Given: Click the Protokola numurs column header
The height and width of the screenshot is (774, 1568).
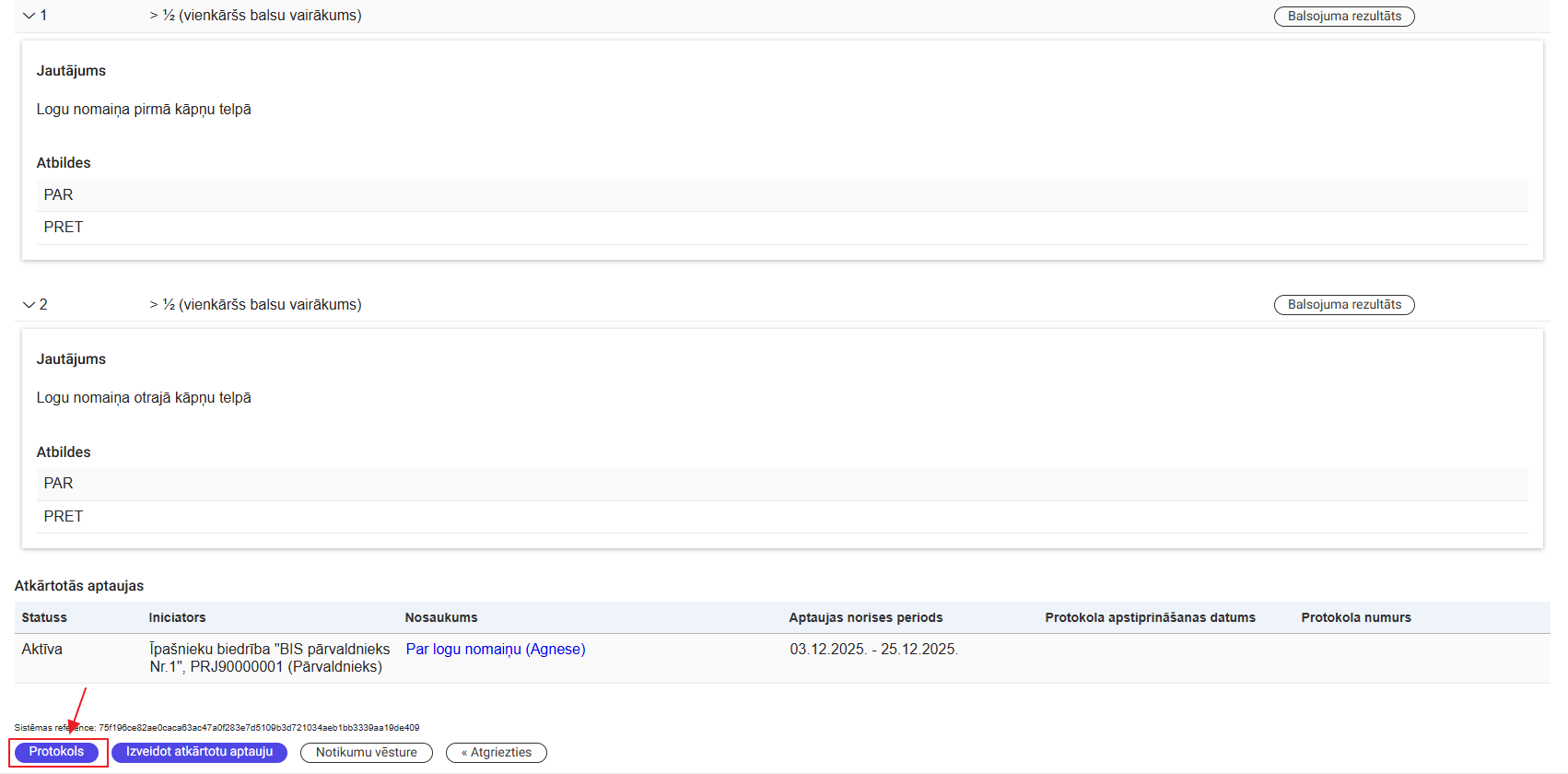Looking at the screenshot, I should click(x=1355, y=618).
